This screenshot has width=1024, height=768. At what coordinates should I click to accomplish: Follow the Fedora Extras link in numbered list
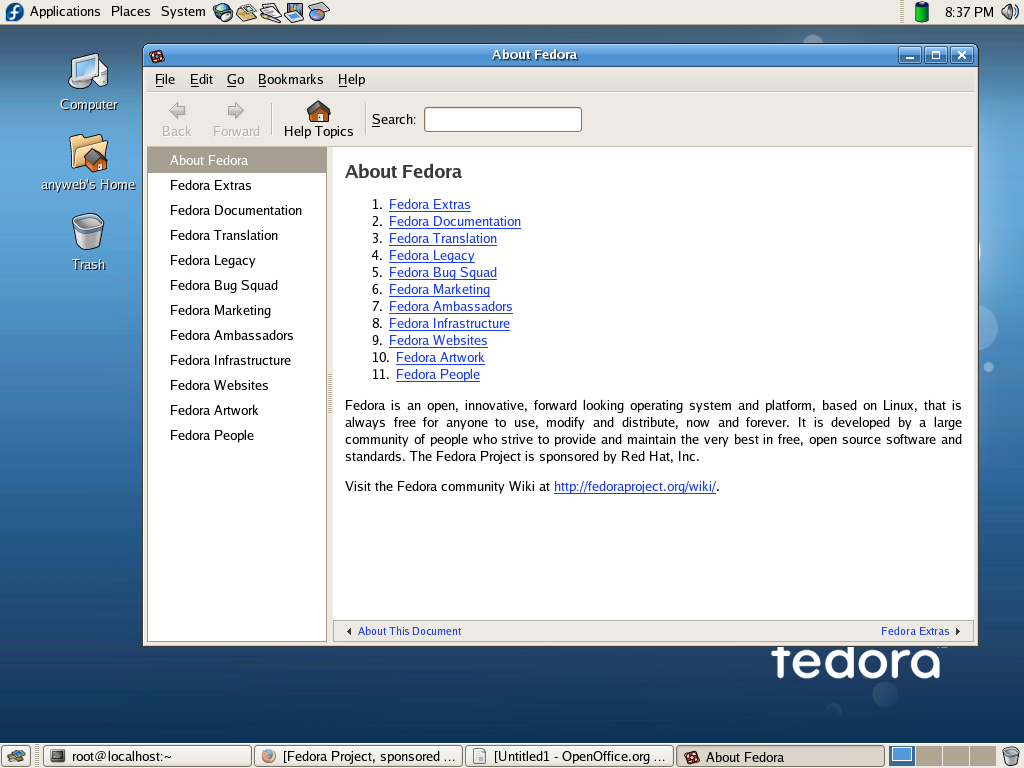(x=430, y=204)
